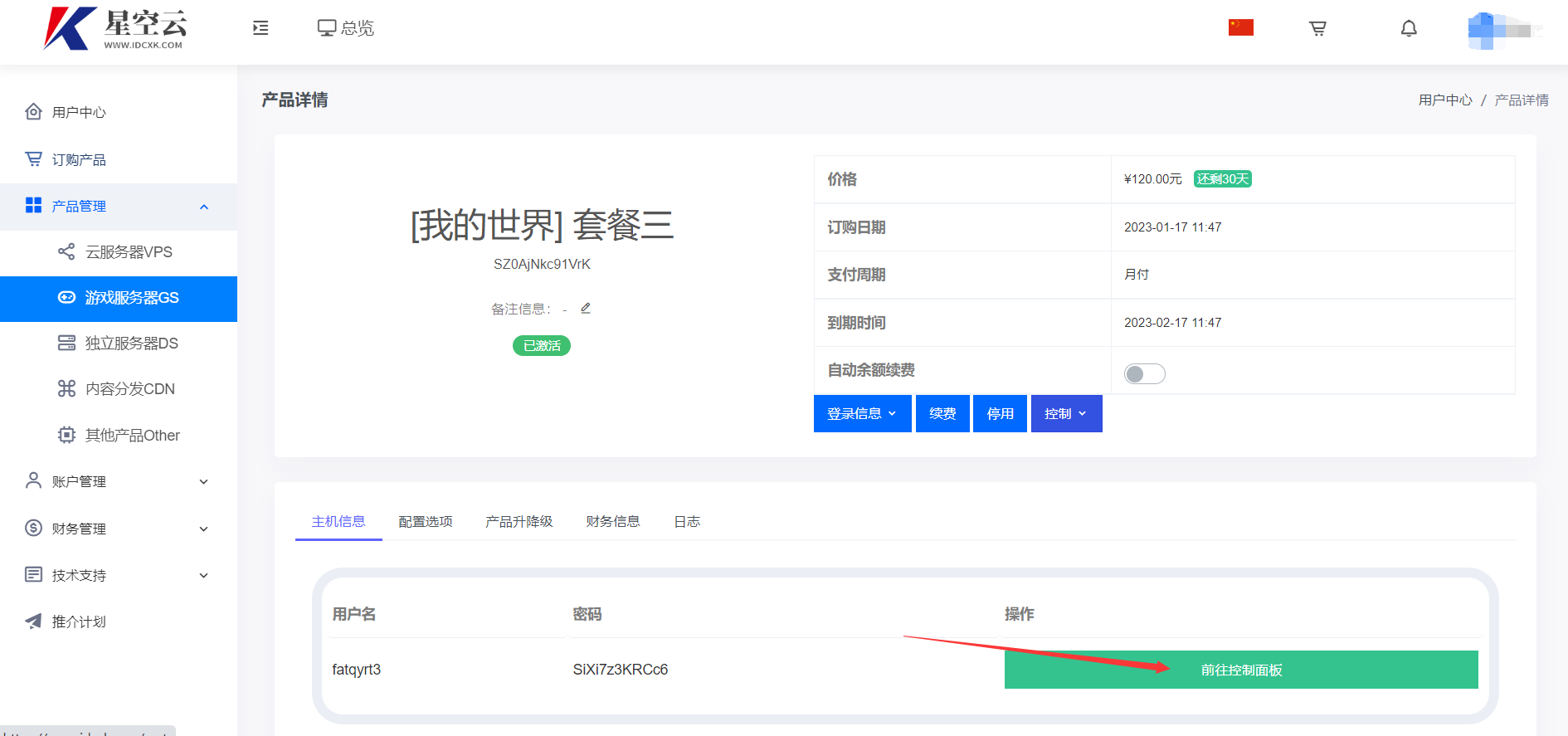The height and width of the screenshot is (736, 1568).
Task: Click the 独立服务器DS server icon
Action: 66,343
